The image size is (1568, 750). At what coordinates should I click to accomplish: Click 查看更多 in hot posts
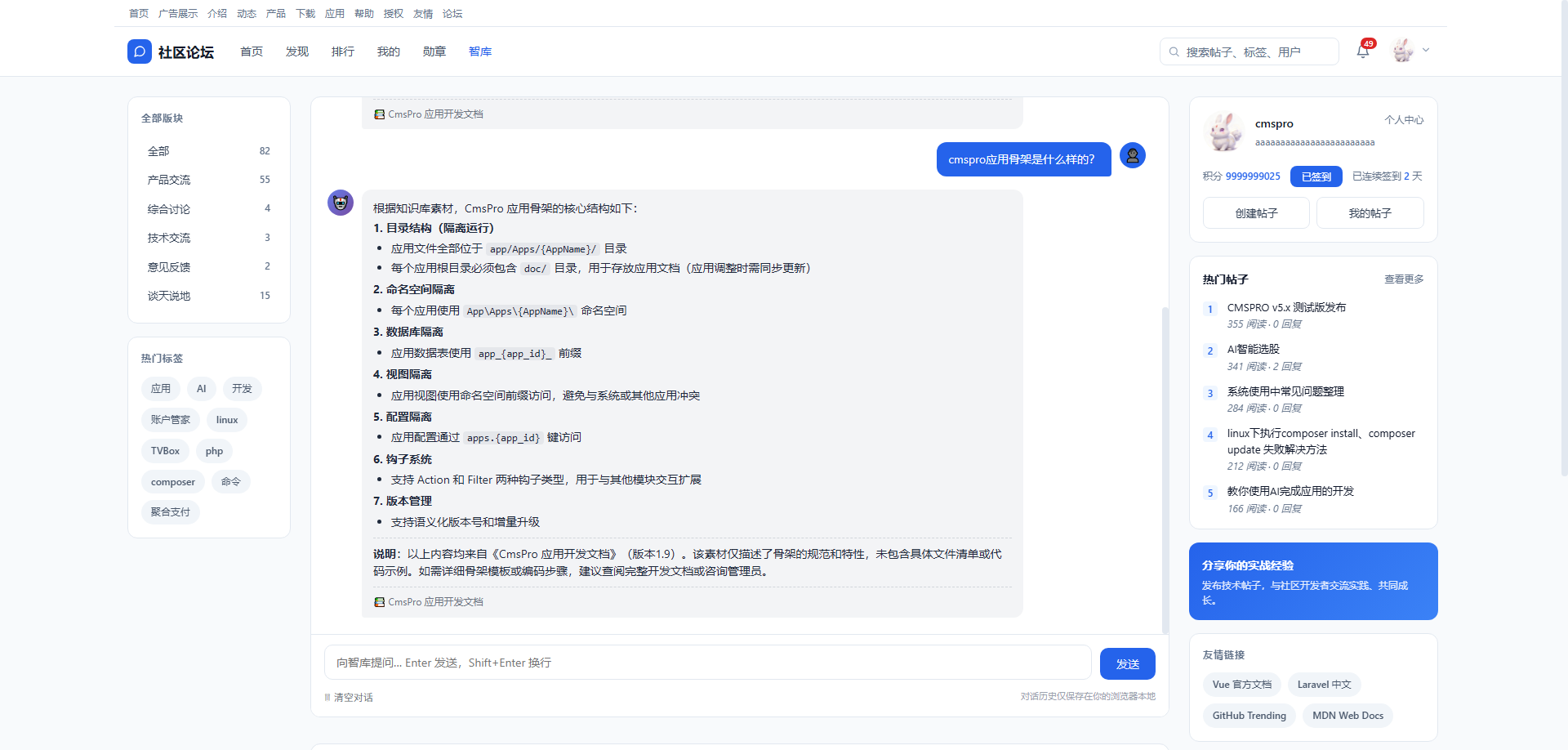click(x=1404, y=279)
